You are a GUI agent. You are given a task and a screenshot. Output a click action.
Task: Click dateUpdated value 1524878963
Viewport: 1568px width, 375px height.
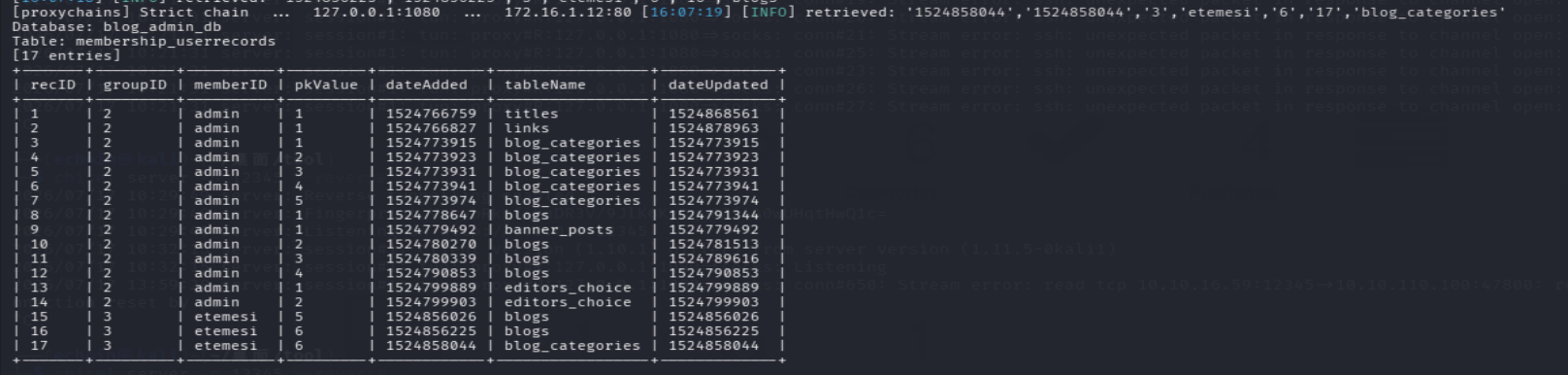point(713,128)
